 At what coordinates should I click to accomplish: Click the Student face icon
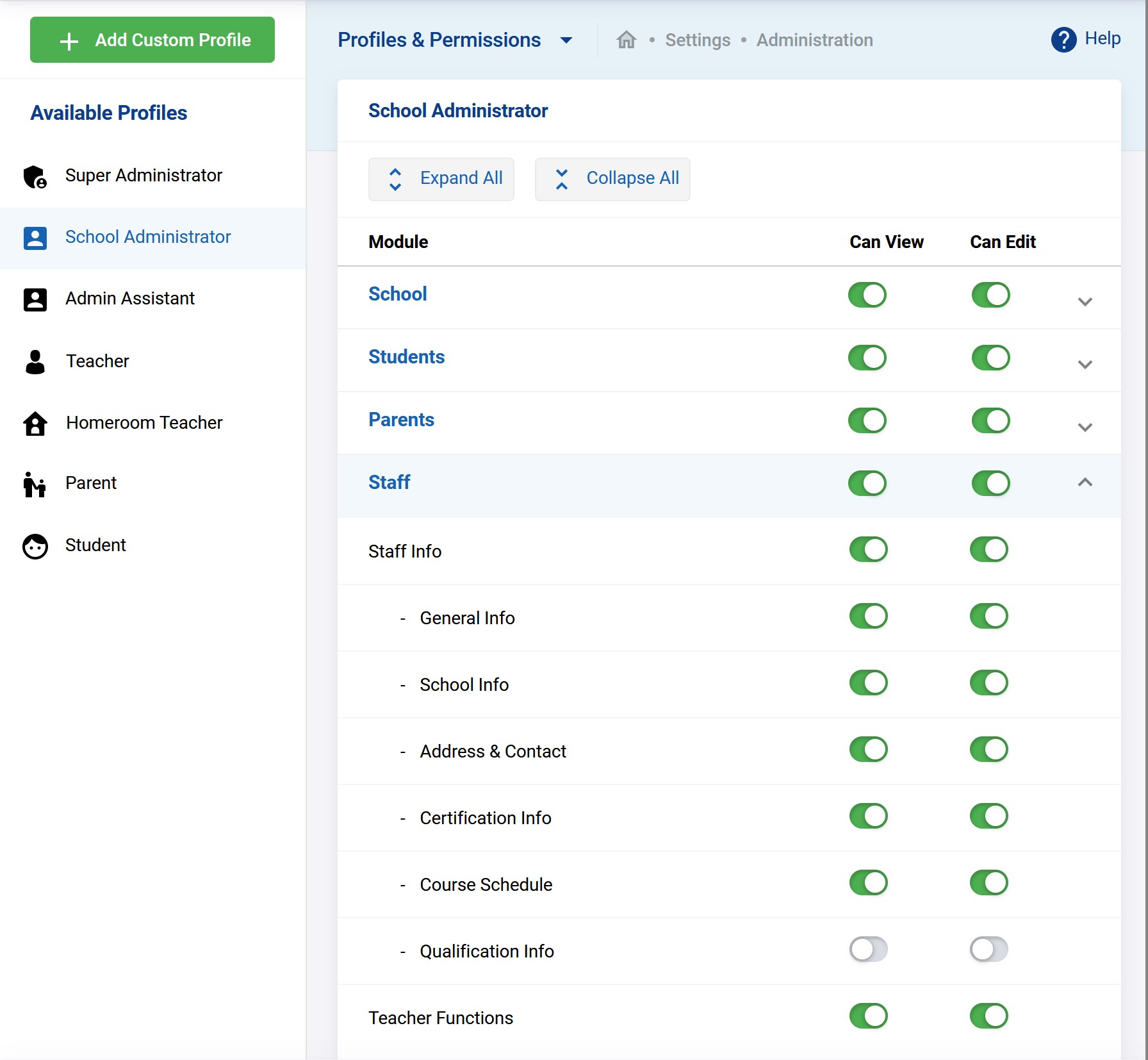point(35,546)
